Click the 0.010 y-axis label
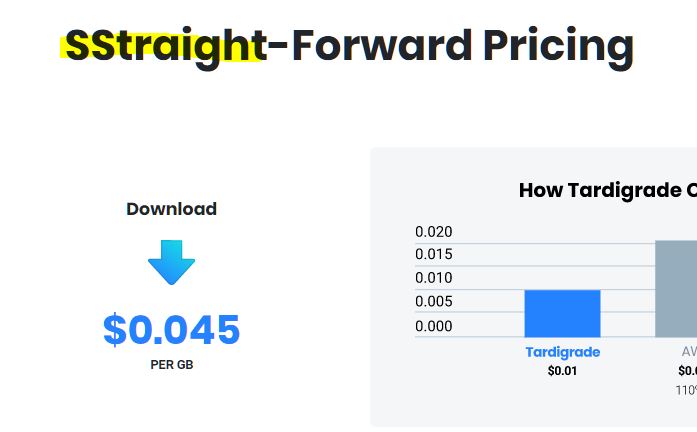The image size is (697, 432). tap(434, 278)
